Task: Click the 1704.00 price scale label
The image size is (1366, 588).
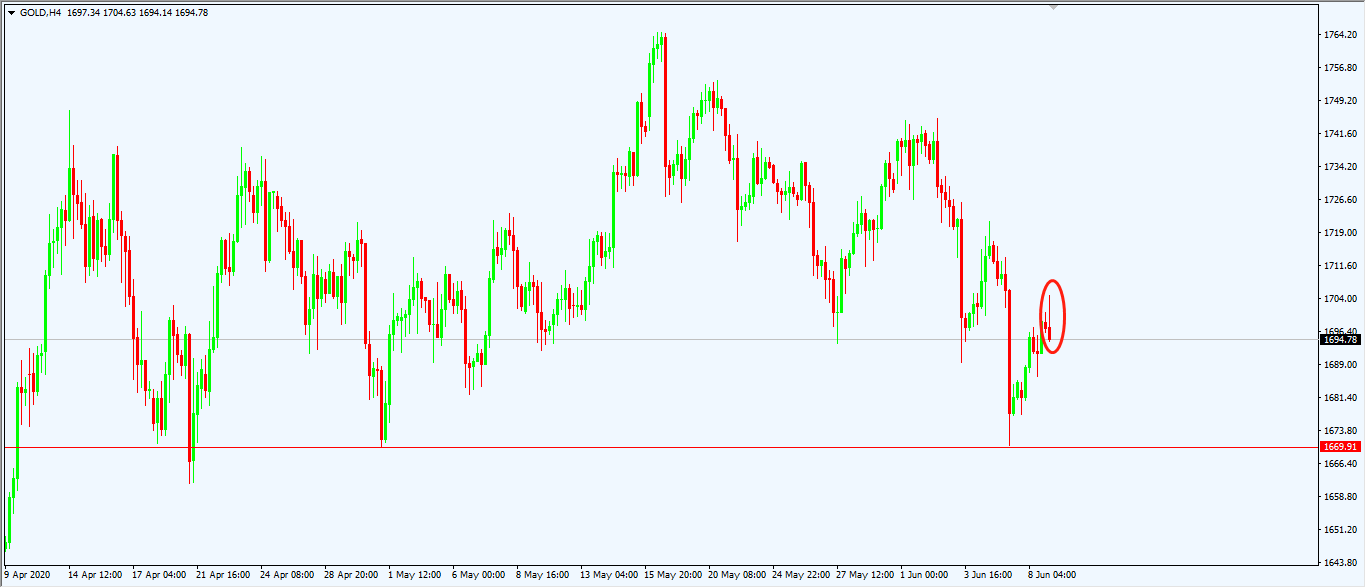Action: [x=1340, y=299]
